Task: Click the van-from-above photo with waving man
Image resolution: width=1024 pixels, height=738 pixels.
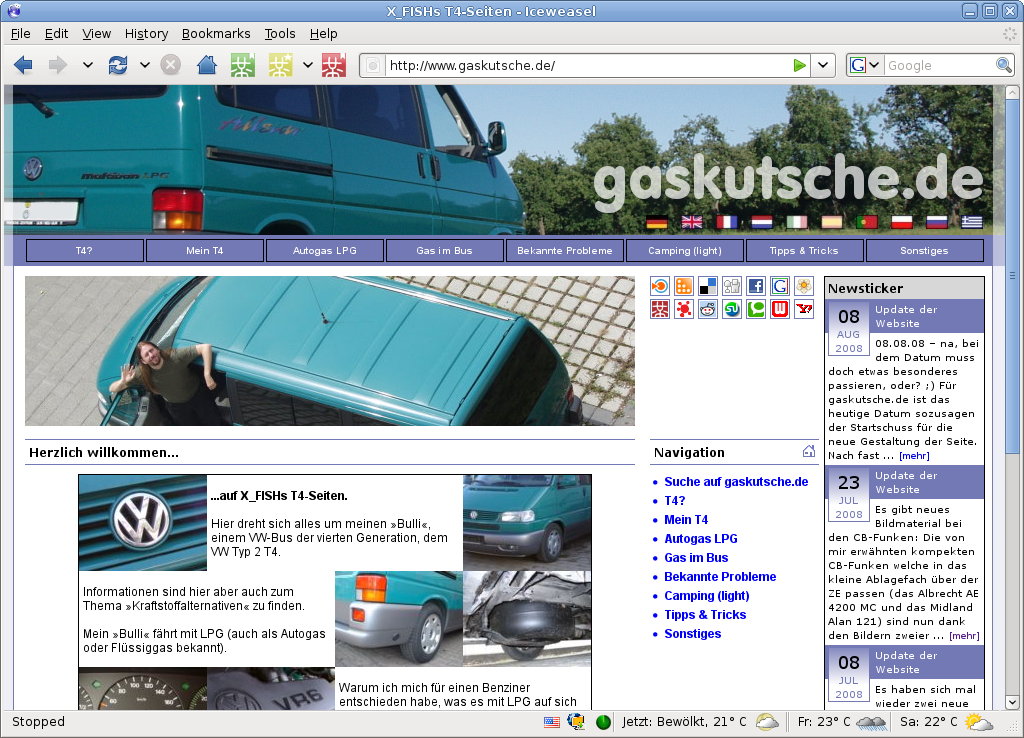Action: tap(330, 351)
